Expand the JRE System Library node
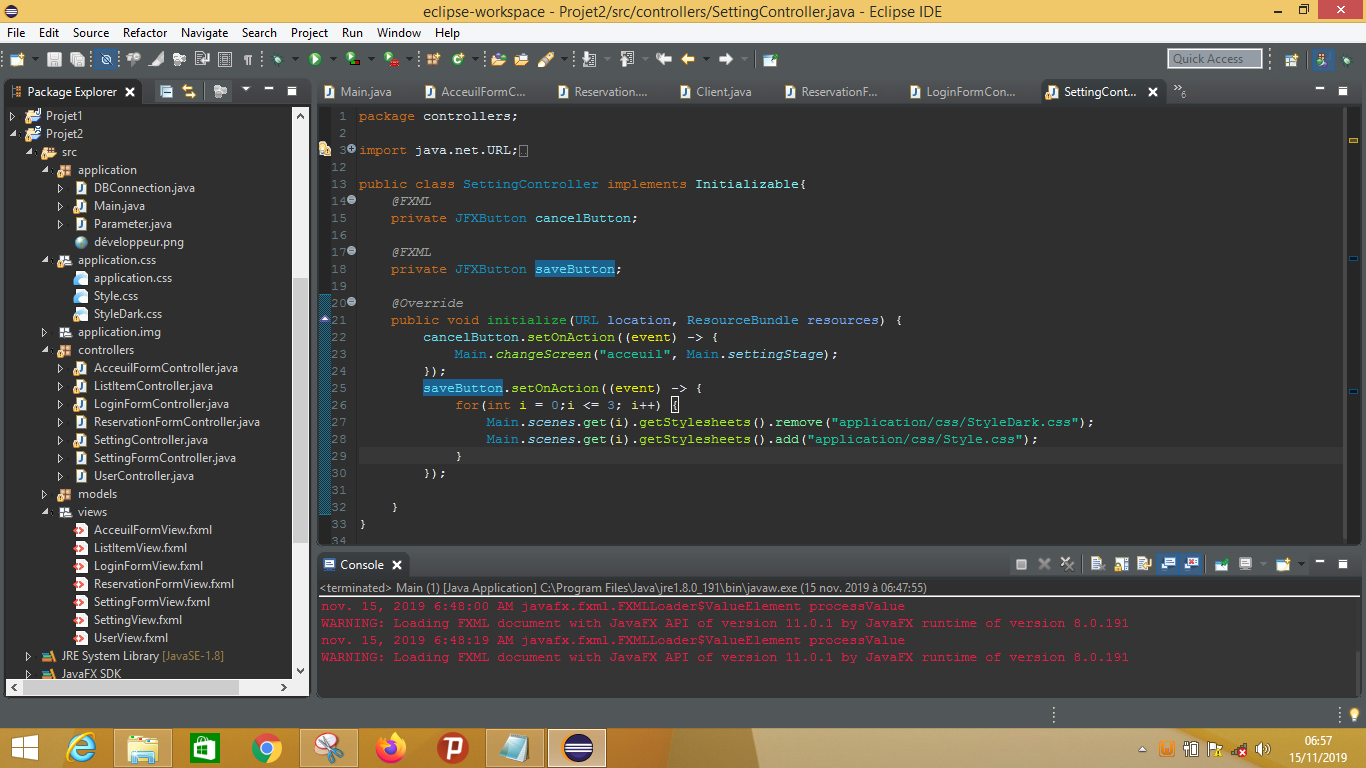The image size is (1366, 768). pos(29,656)
